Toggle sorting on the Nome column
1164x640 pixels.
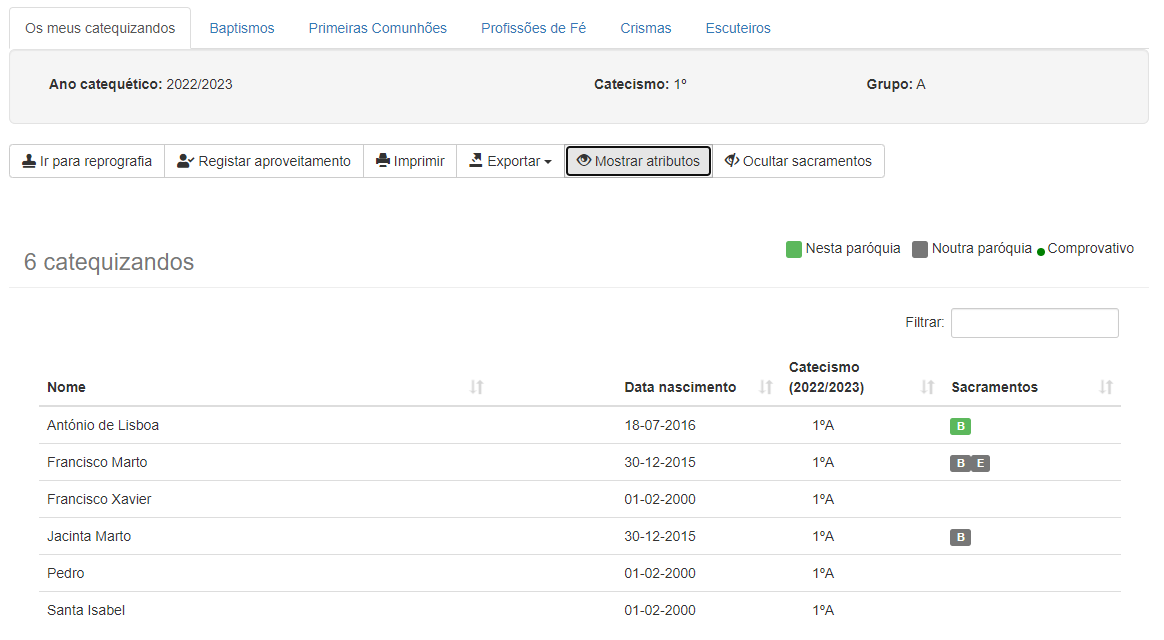coord(478,385)
